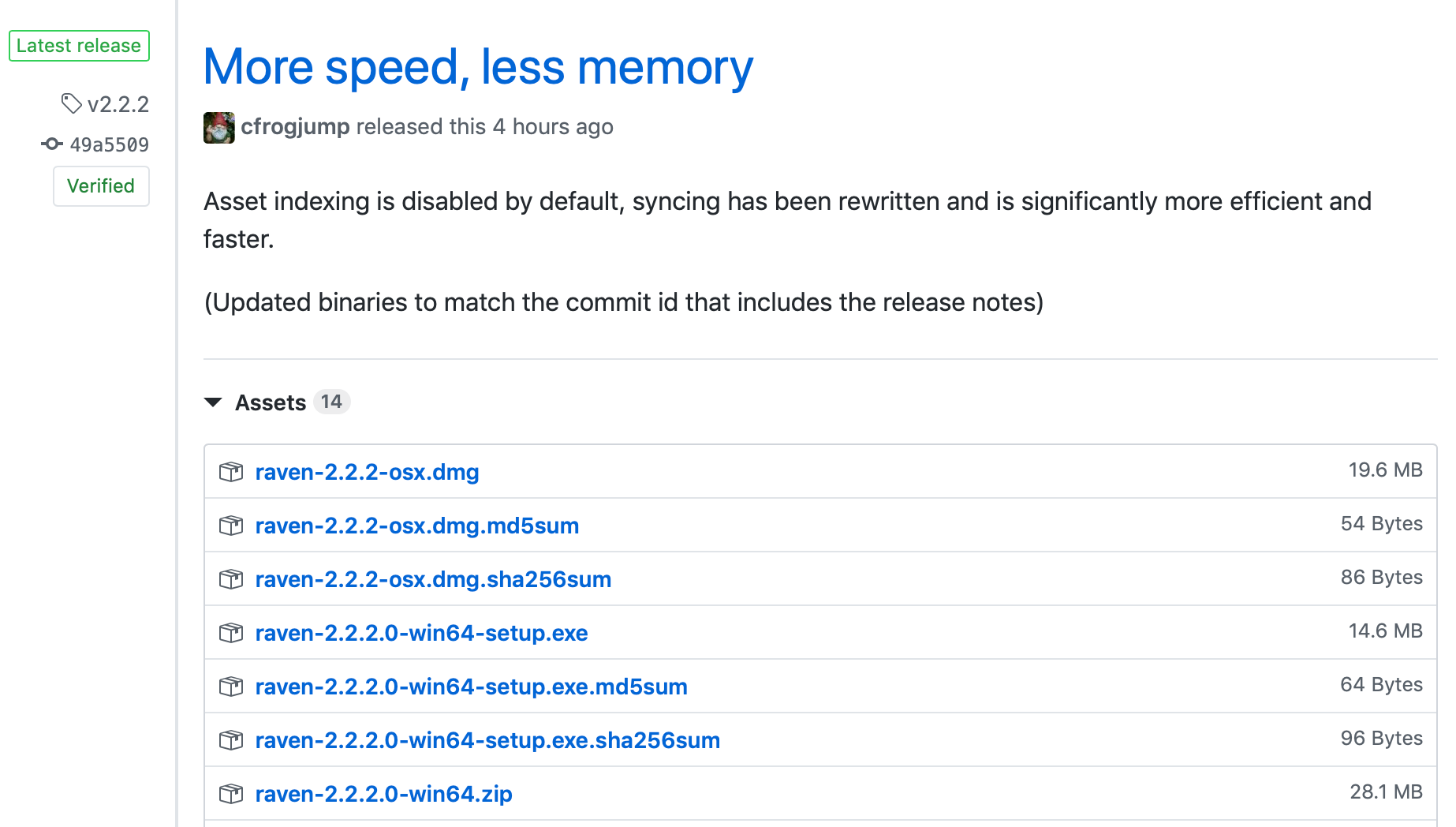Viewport: 1456px width, 827px height.
Task: Open the Verified signature badge
Action: coord(101,186)
